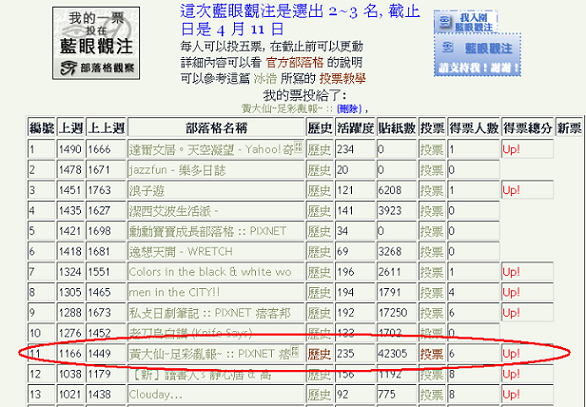Open the 官方部落格 link
Screen dimensions: 586x407
coord(294,62)
